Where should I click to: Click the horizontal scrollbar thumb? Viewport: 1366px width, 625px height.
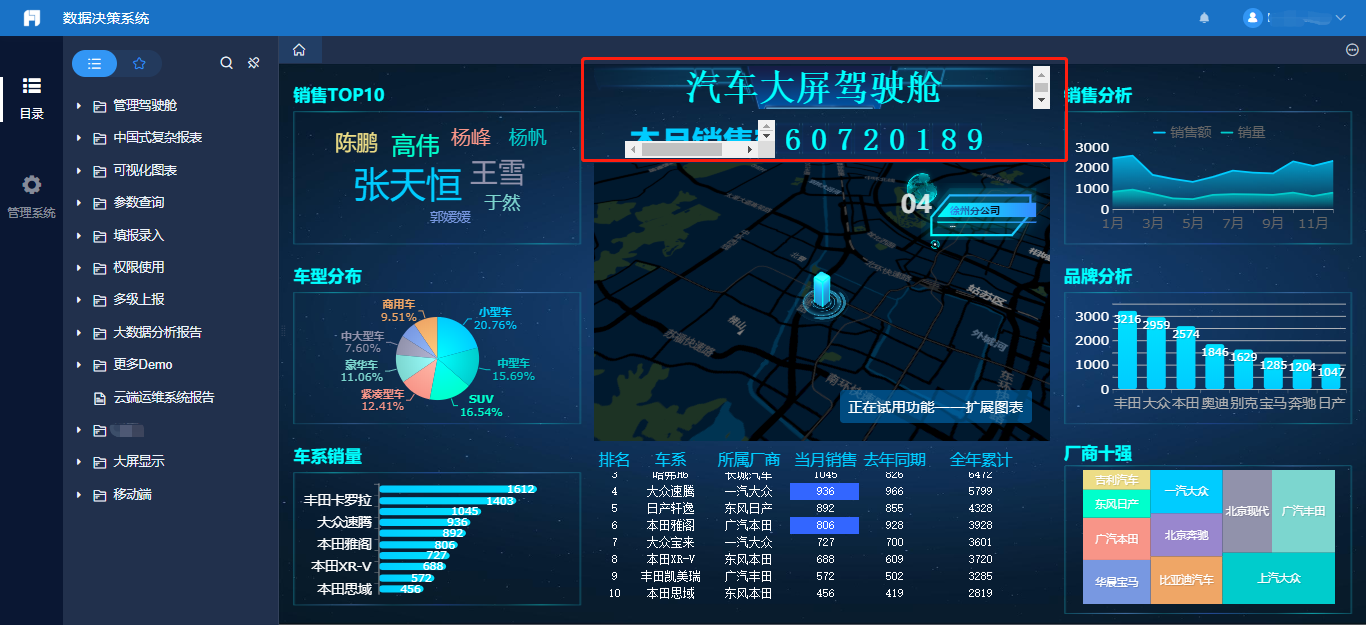tap(681, 149)
